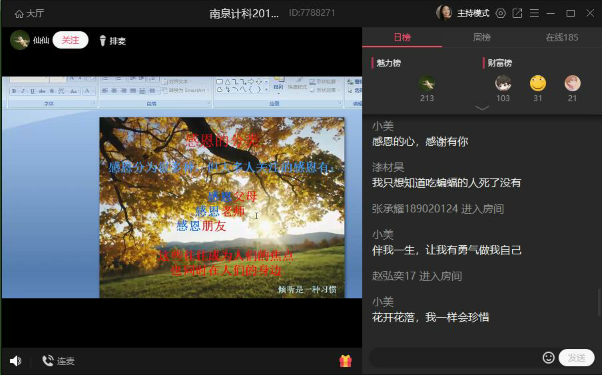This screenshot has height=375, width=602.
Task: Go back to the 大厅 home lobby
Action: pyautogui.click(x=29, y=13)
